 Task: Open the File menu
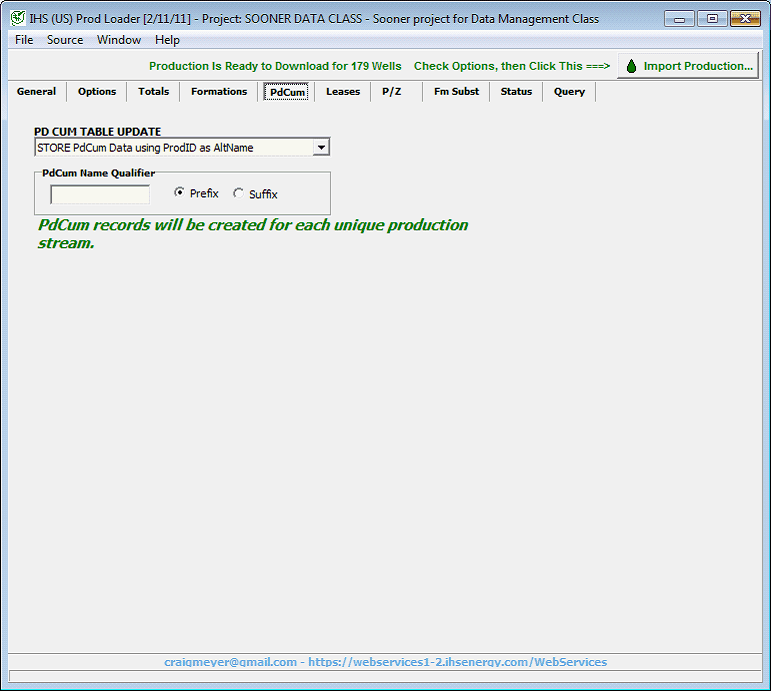tap(24, 40)
